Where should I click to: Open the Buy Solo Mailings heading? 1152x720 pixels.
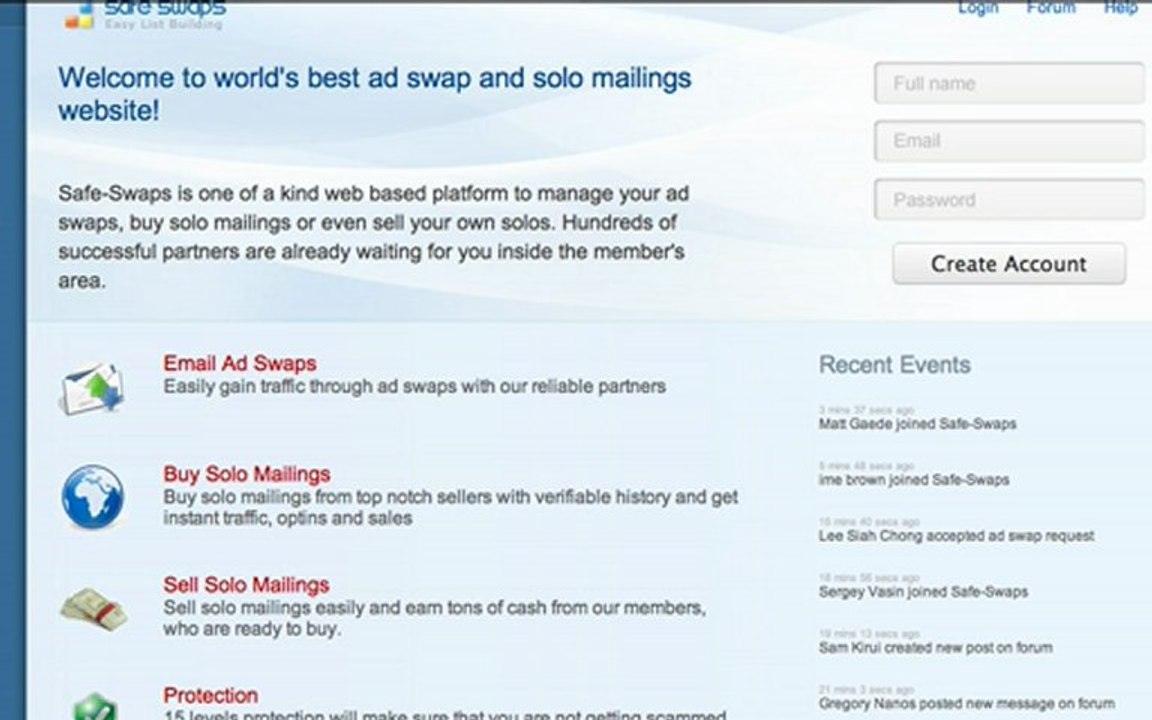click(x=247, y=474)
